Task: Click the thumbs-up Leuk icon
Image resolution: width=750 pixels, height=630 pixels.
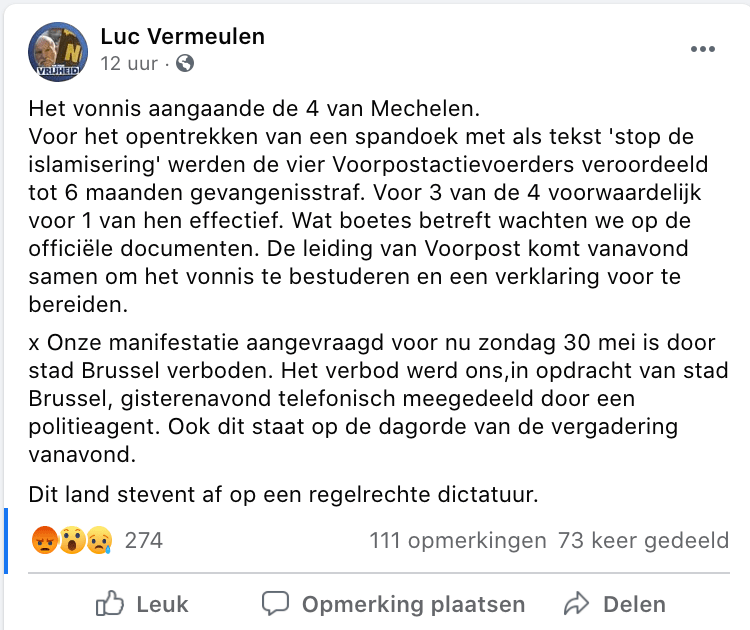Action: 109,604
